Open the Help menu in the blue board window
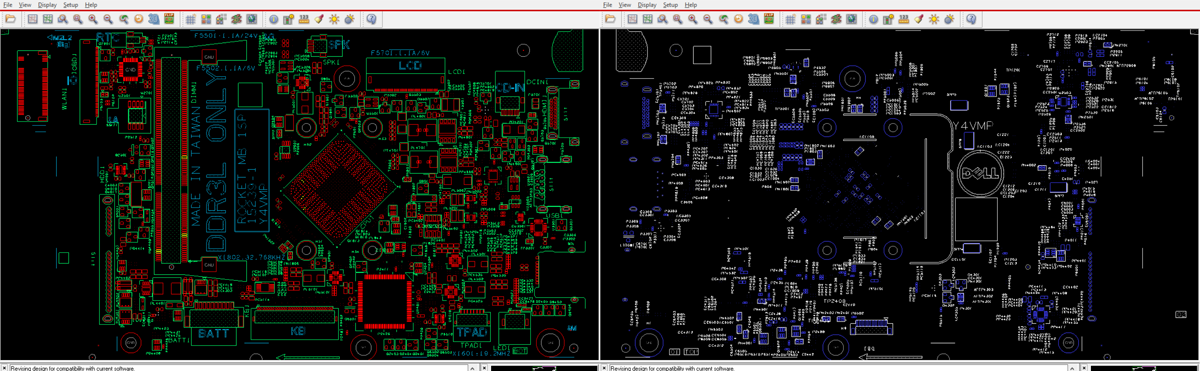Image resolution: width=1200 pixels, height=371 pixels. click(x=691, y=5)
